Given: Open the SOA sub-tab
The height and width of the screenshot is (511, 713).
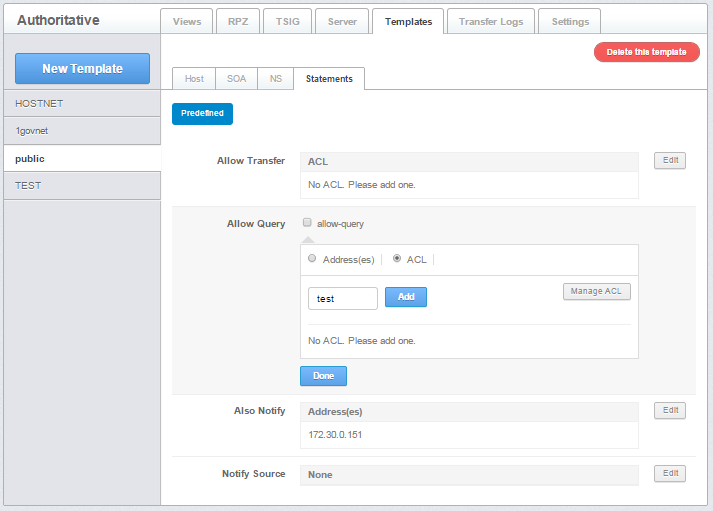Looking at the screenshot, I should pos(236,79).
